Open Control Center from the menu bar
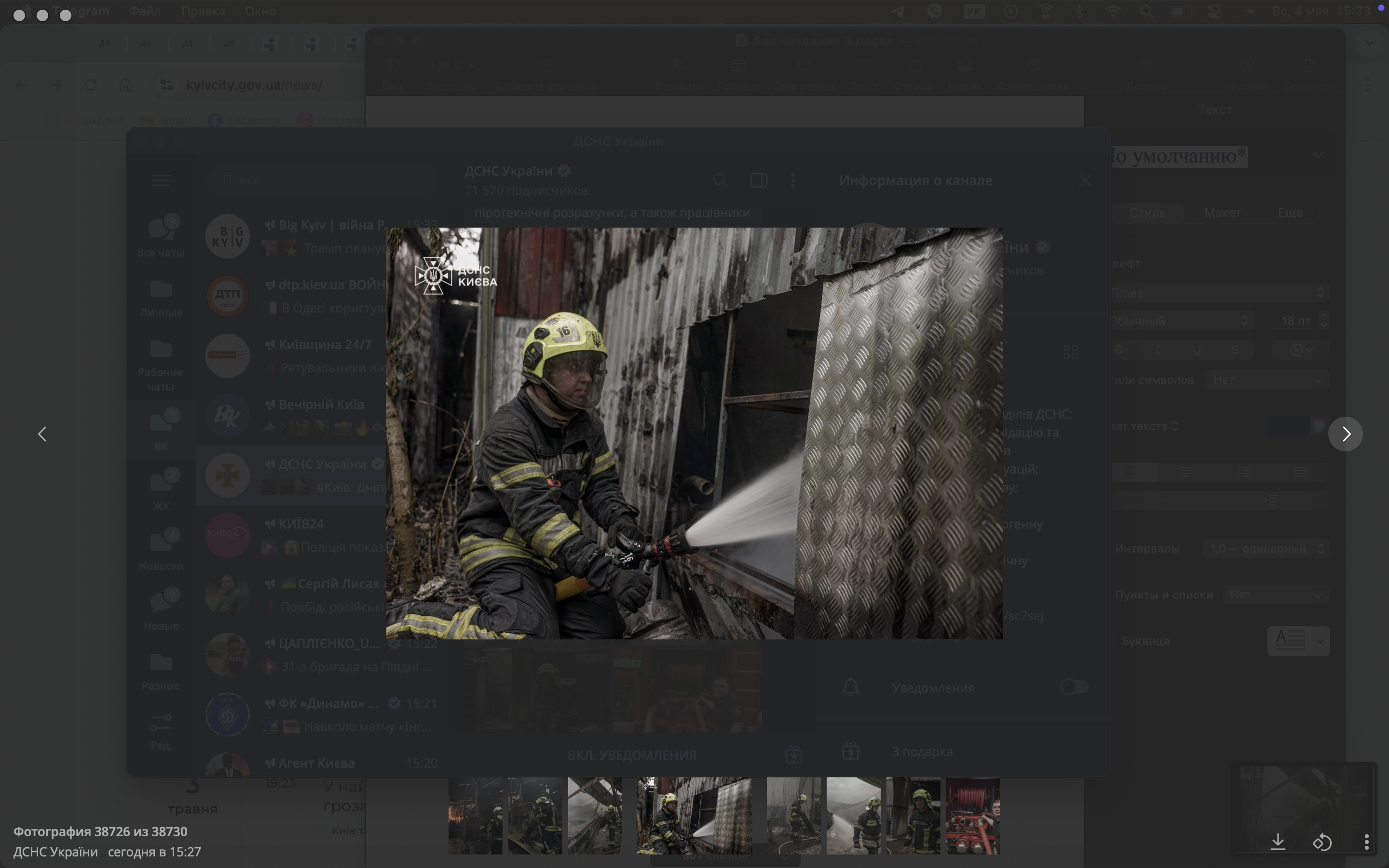 coord(1214,12)
